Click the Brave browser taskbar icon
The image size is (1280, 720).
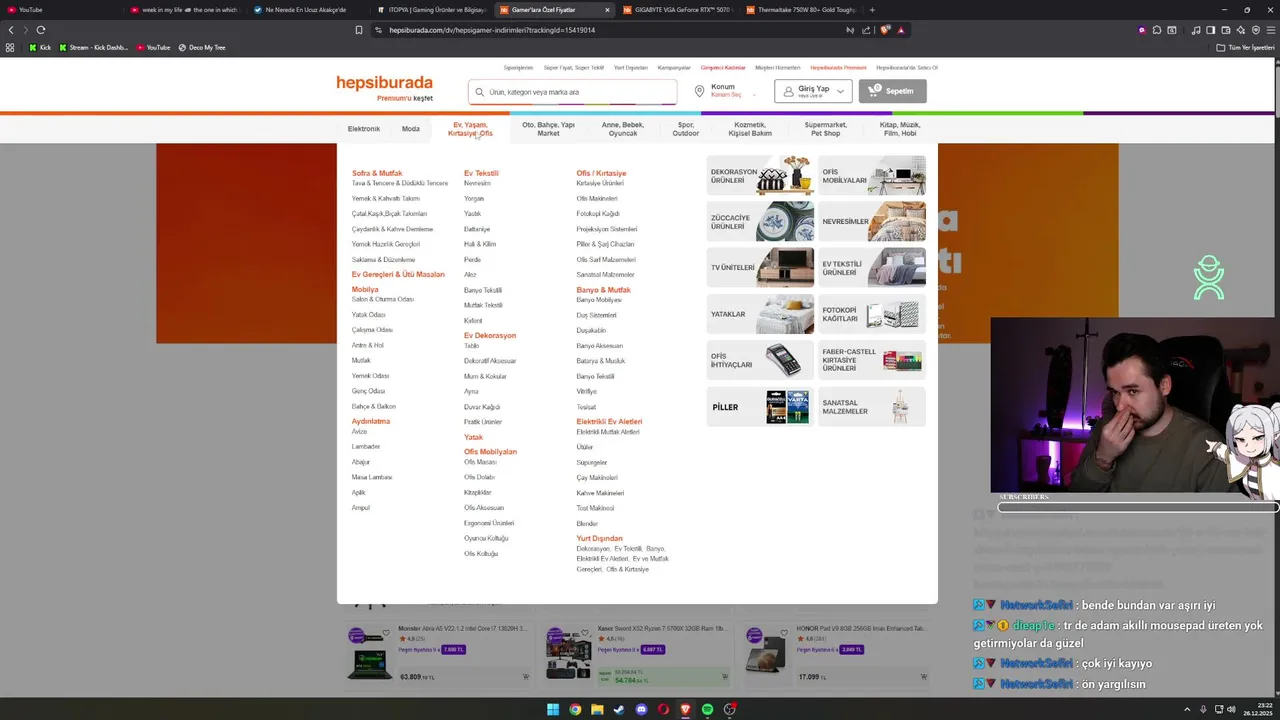point(685,709)
